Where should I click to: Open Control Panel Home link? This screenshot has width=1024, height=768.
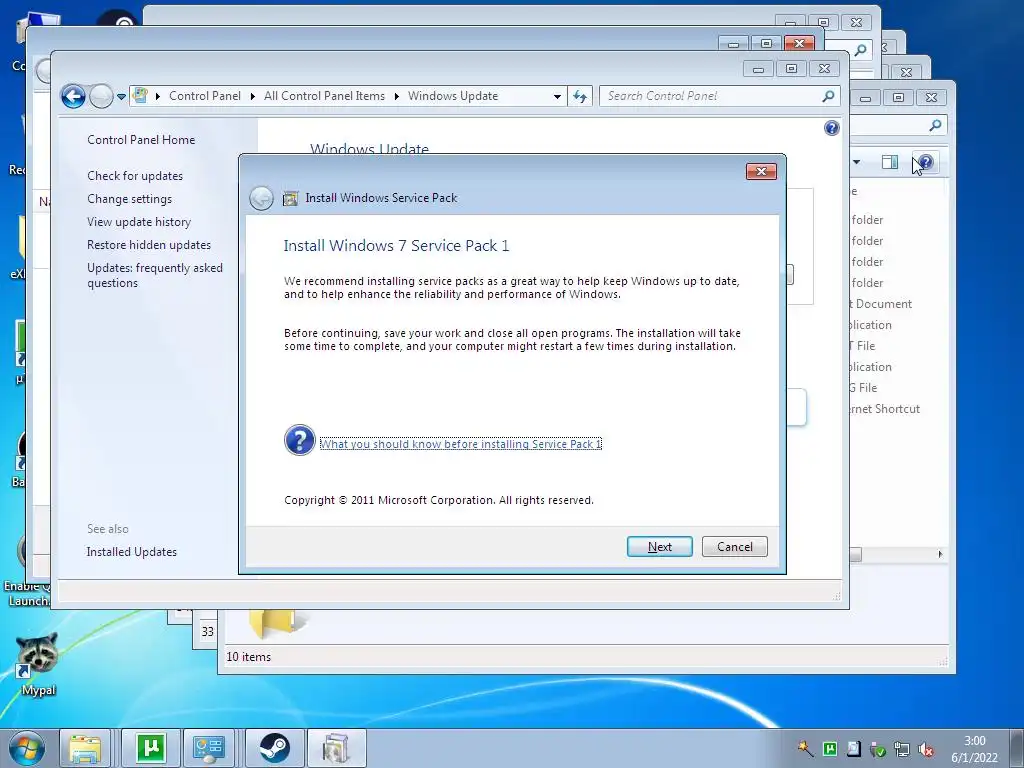pos(141,140)
